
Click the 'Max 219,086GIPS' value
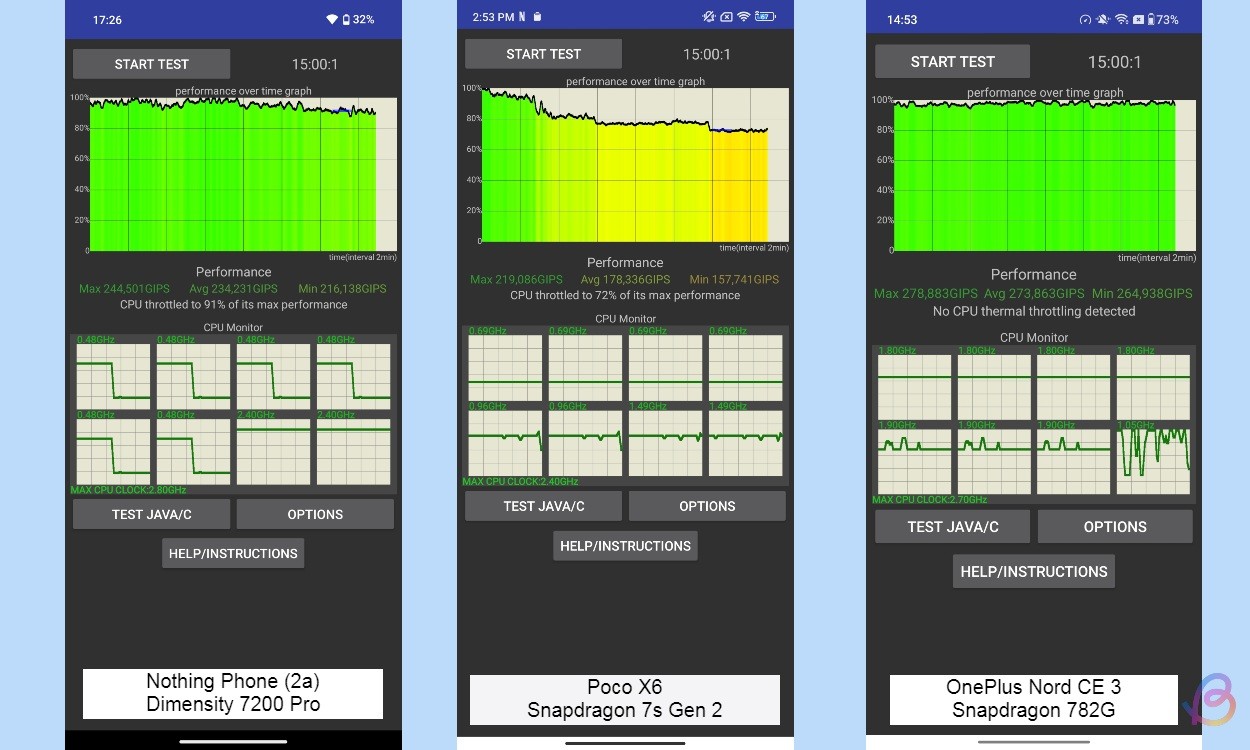(516, 279)
